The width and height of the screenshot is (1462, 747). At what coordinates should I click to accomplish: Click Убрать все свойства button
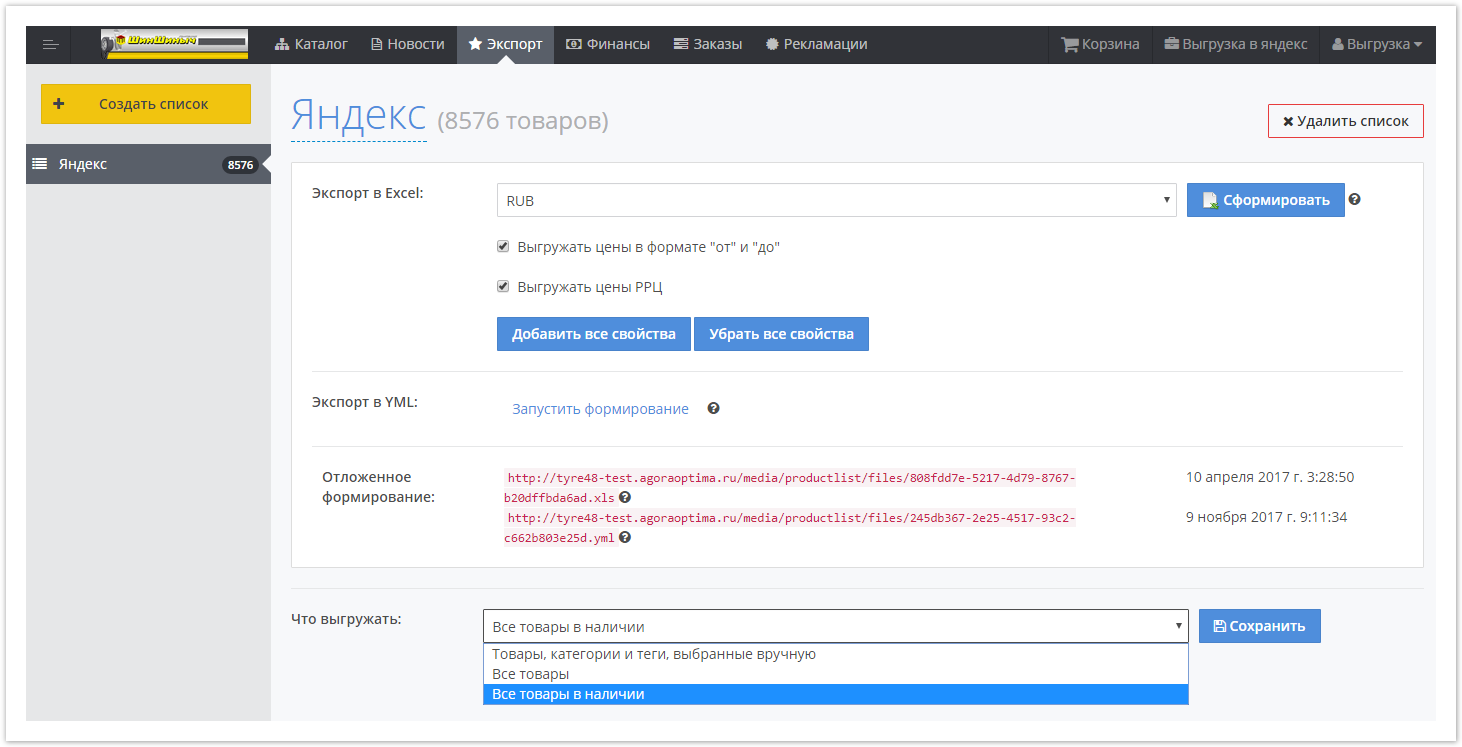(781, 334)
